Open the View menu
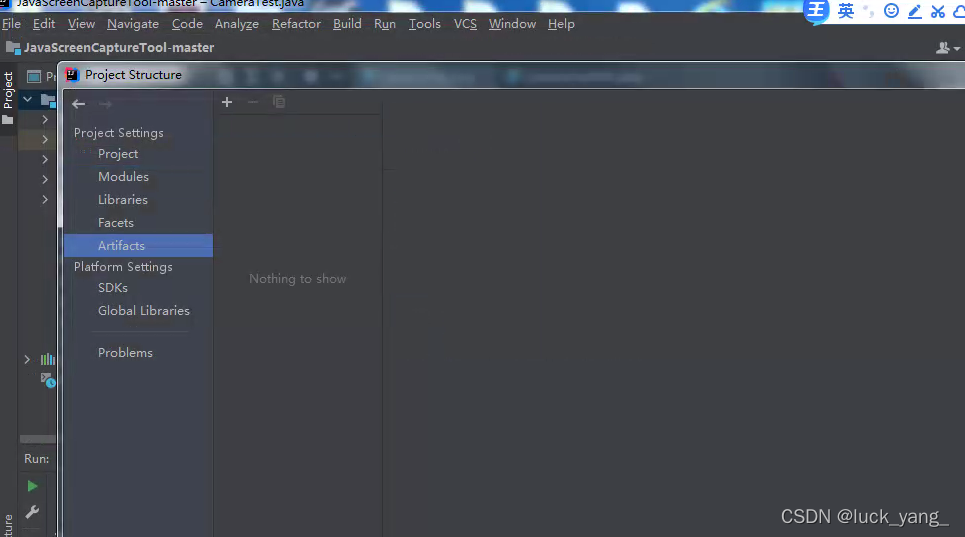965x537 pixels. pyautogui.click(x=81, y=24)
